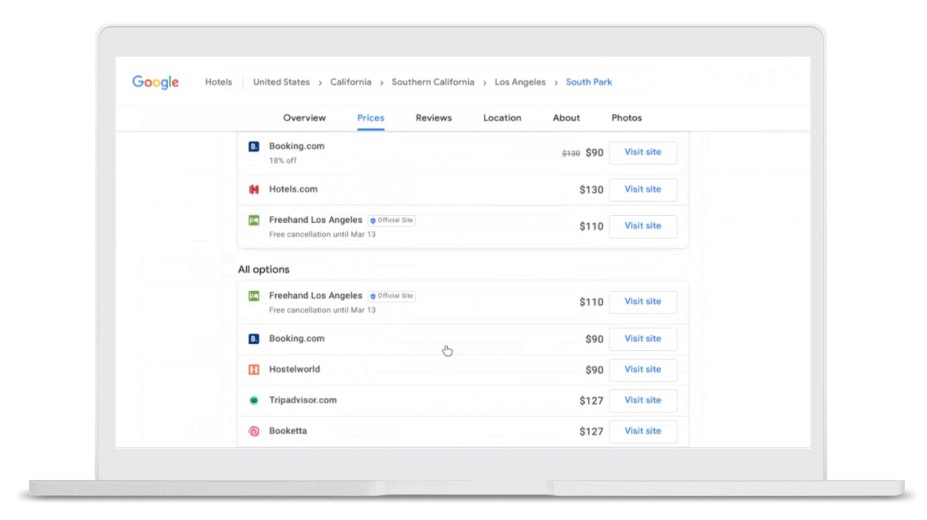Visit site for Hotels.com at $130

pyautogui.click(x=643, y=190)
